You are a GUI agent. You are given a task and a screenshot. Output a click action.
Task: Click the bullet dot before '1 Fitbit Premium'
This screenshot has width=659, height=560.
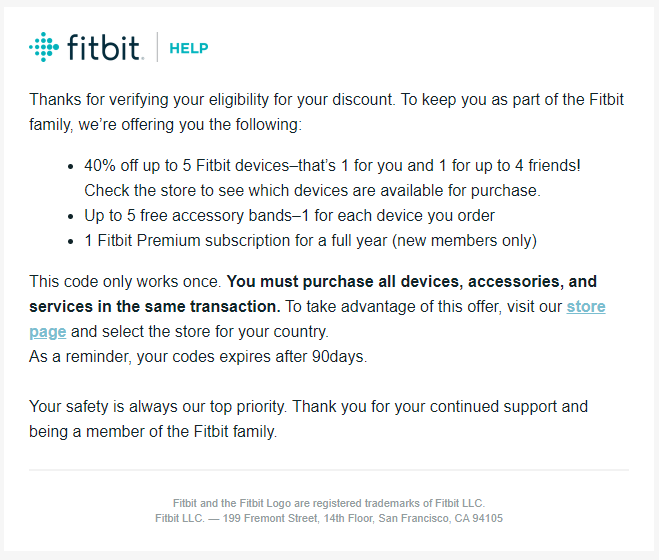pos(70,241)
